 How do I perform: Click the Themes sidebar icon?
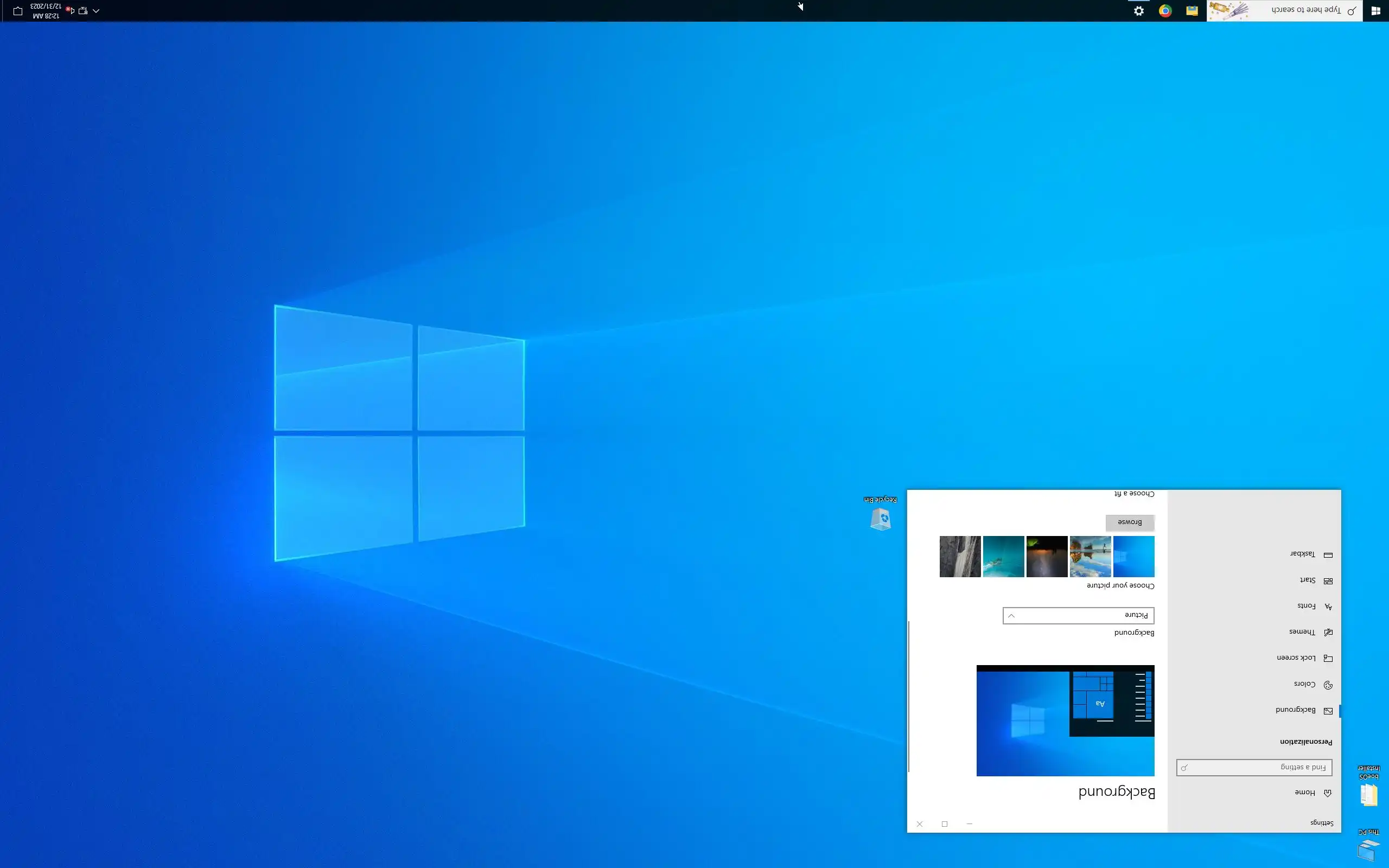pyautogui.click(x=1328, y=632)
